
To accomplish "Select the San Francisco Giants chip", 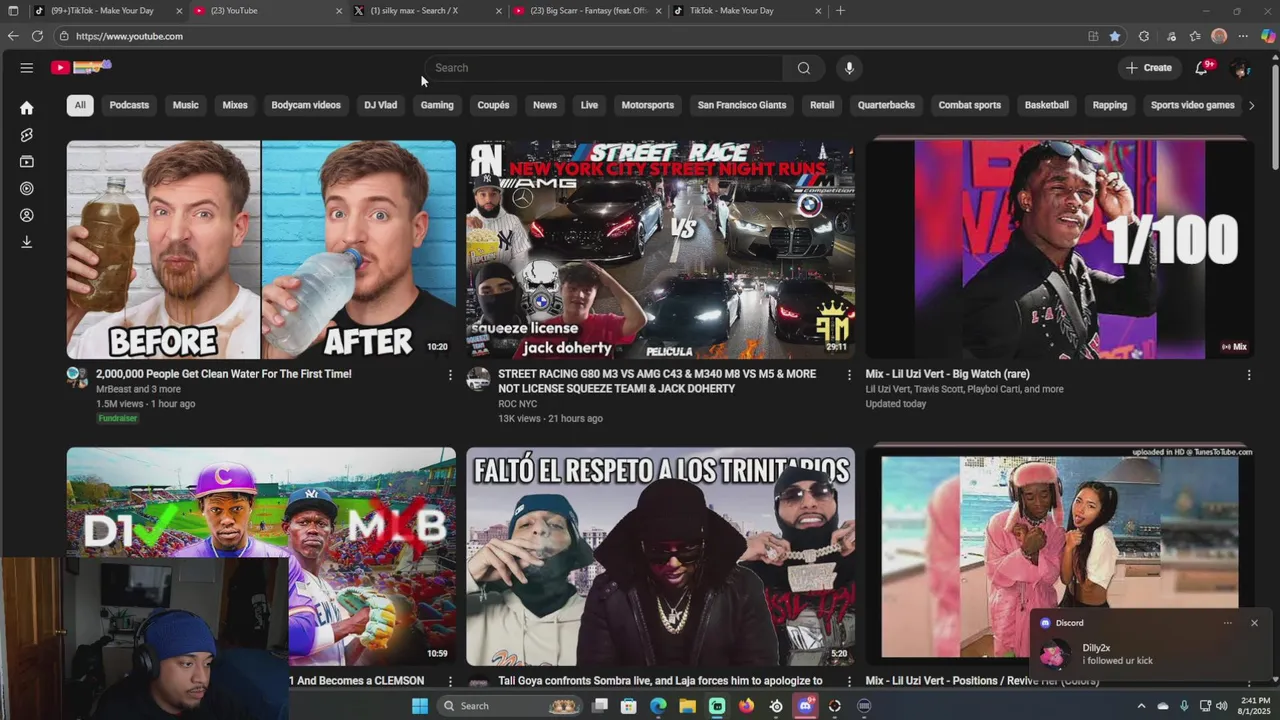I will click(x=742, y=105).
